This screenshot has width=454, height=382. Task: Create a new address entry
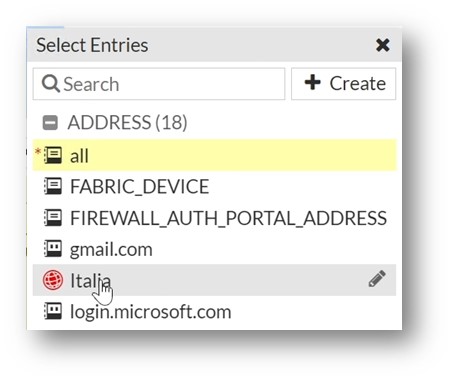click(x=343, y=84)
